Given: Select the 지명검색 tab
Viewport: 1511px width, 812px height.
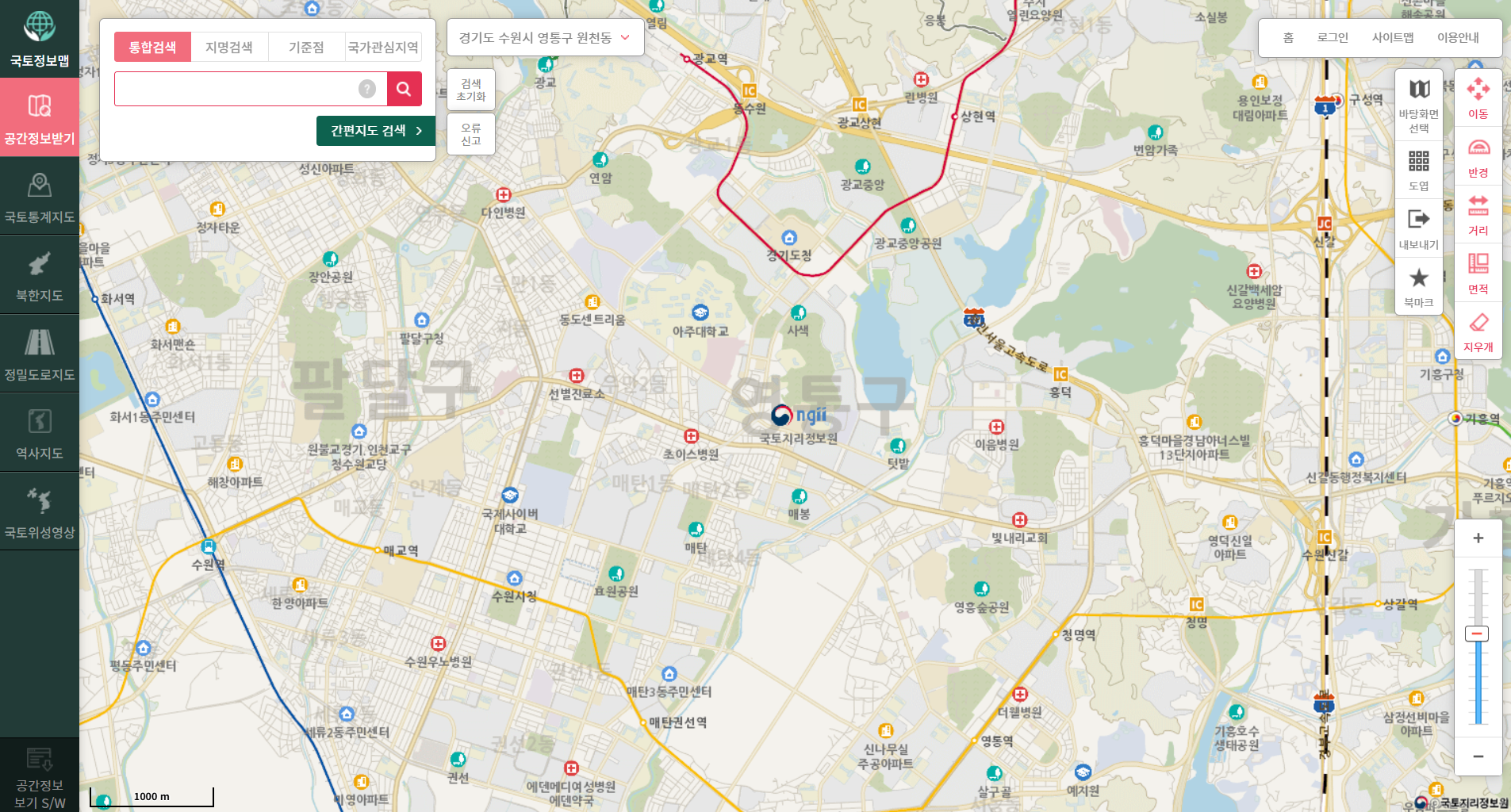Looking at the screenshot, I should pos(229,47).
